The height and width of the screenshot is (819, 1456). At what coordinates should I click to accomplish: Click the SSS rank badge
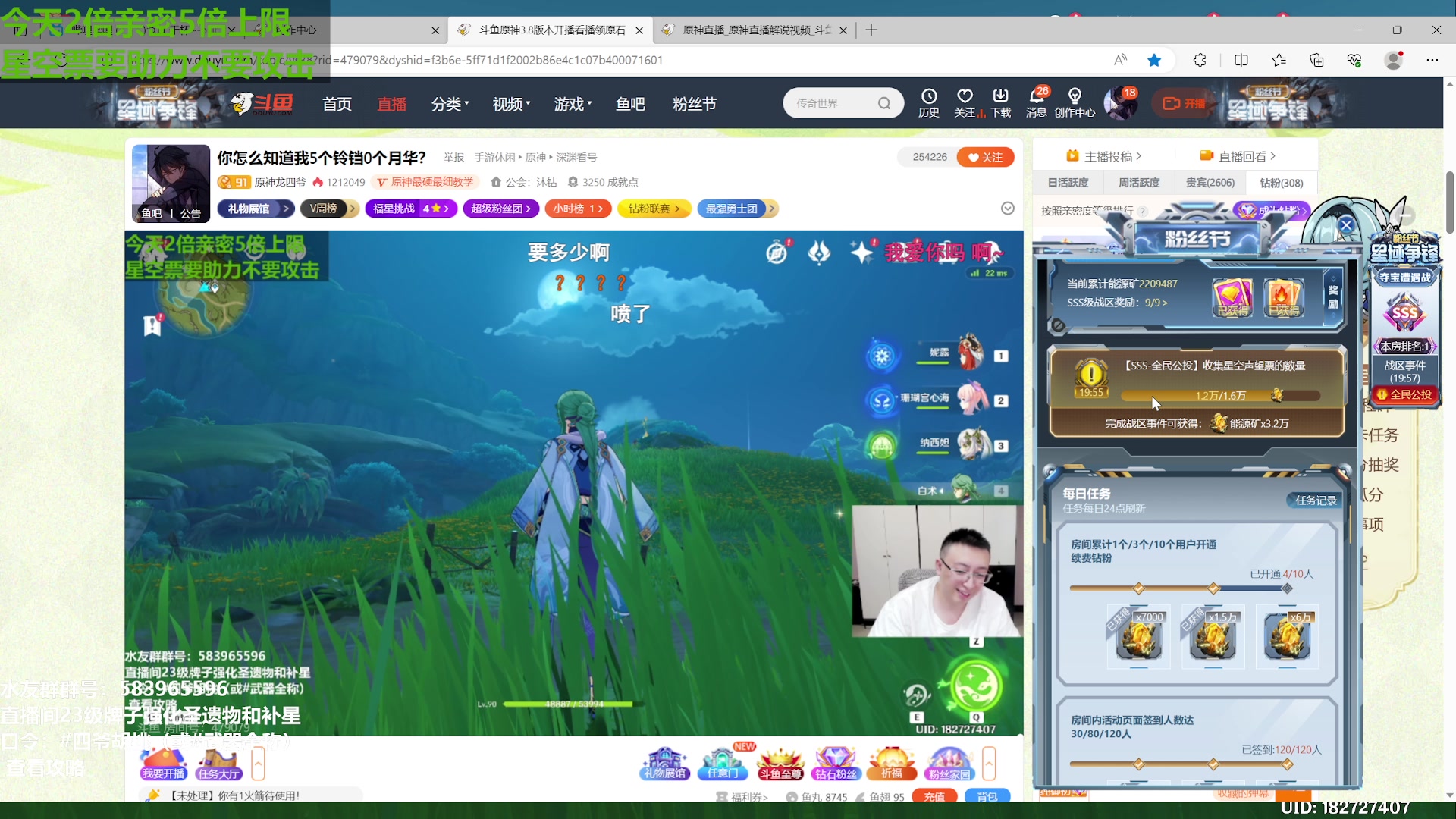(x=1404, y=312)
